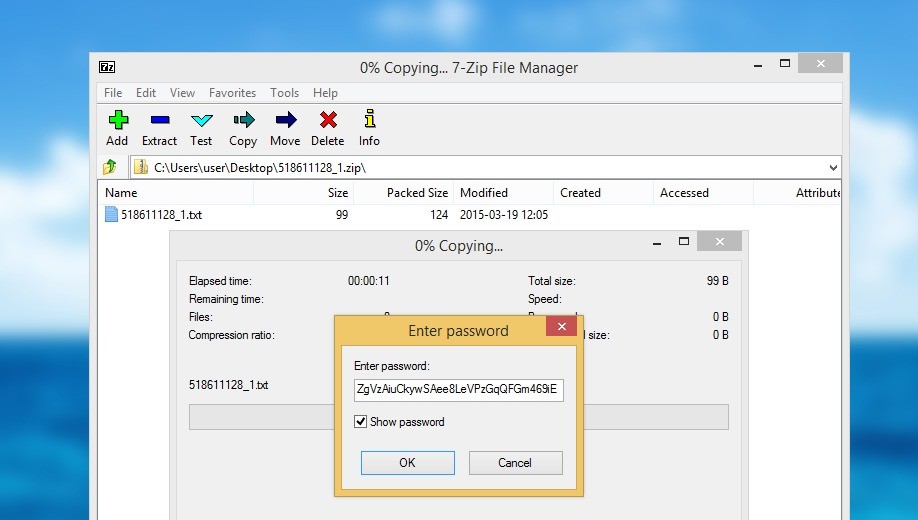Open the File menu
The image size is (918, 520).
113,93
